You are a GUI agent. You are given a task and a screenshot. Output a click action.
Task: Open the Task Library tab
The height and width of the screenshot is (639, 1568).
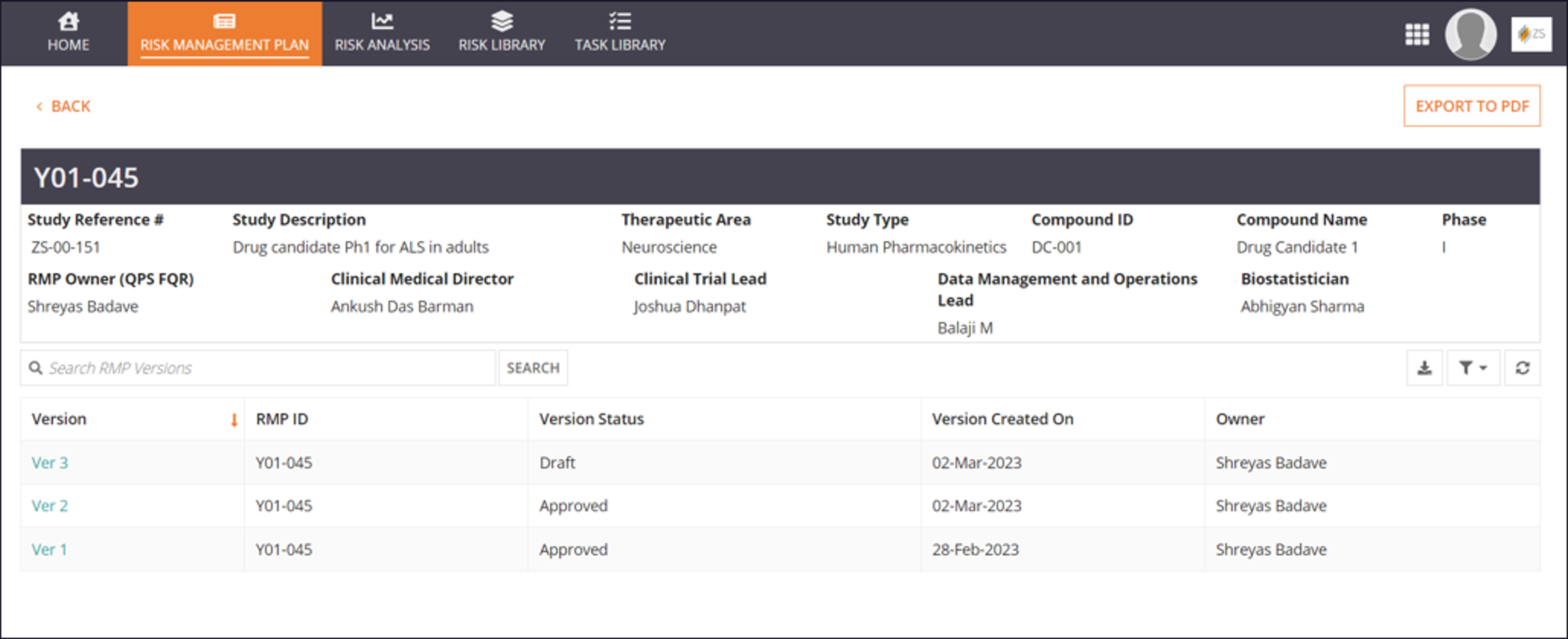coord(620,33)
